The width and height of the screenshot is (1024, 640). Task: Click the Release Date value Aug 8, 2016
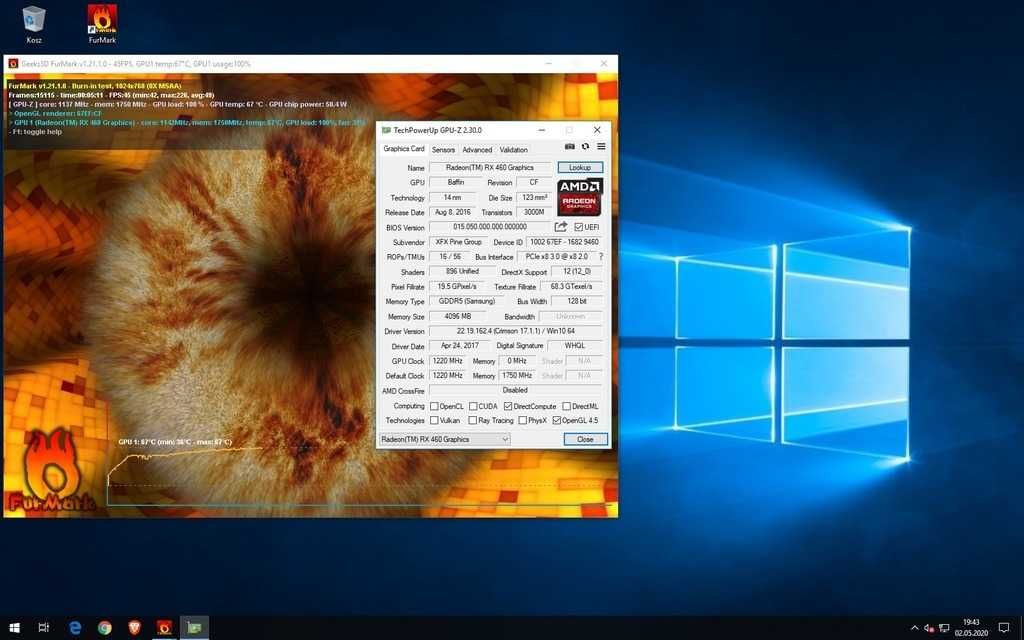pyautogui.click(x=453, y=212)
